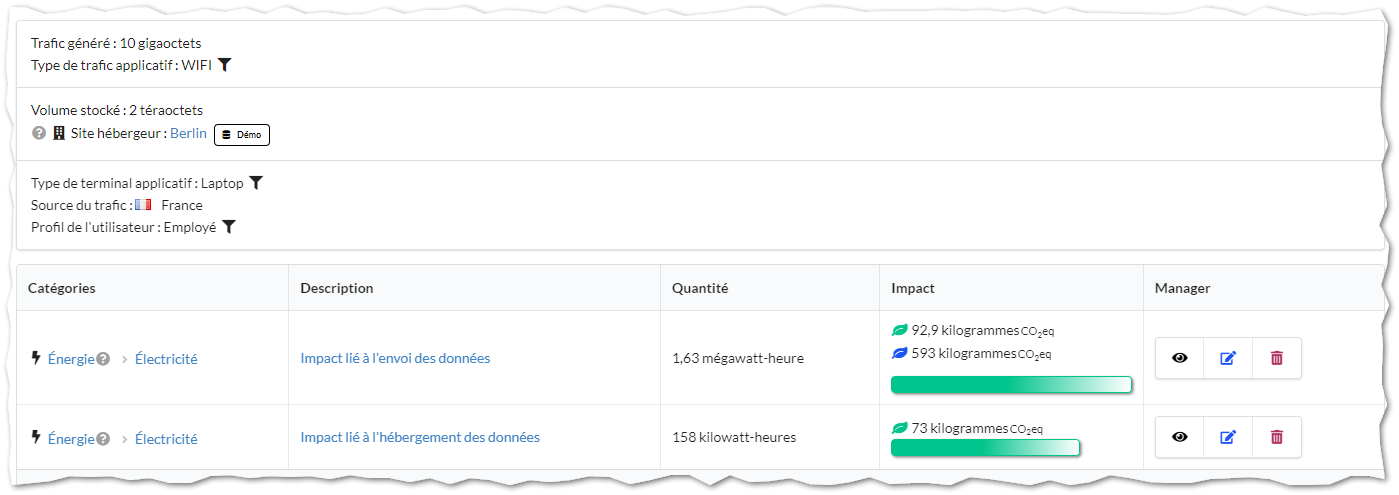Screen dimensions: 1399x495
Task: View the data sending impact with eye icon
Action: click(x=1180, y=358)
